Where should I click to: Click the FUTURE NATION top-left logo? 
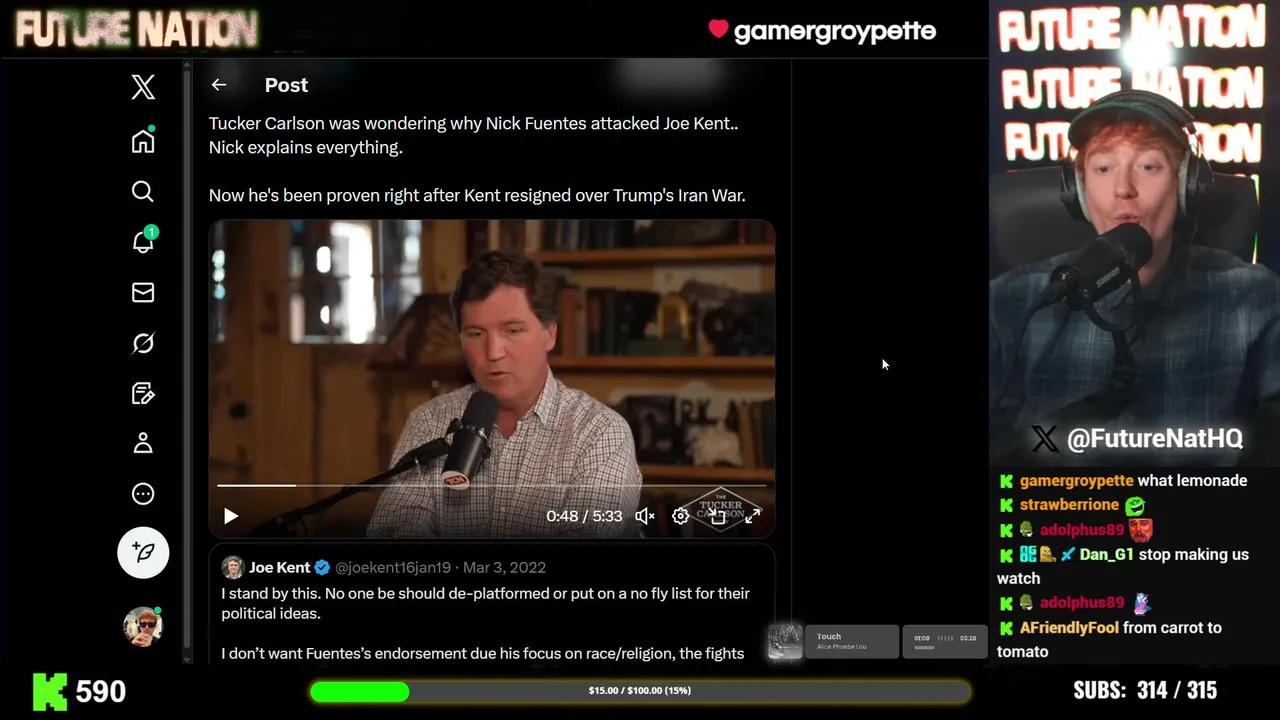click(136, 30)
